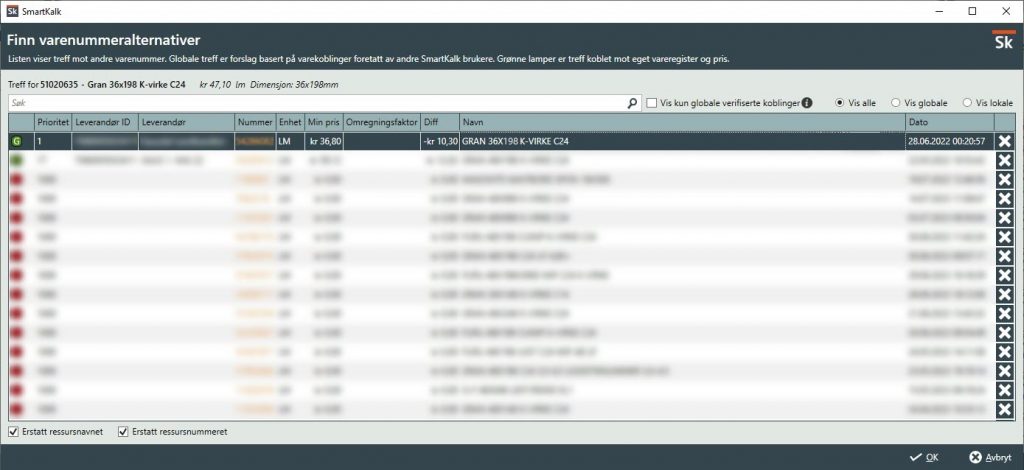Enable Vis kun globale verifiserte koblinger
This screenshot has width=1024, height=470.
(652, 103)
